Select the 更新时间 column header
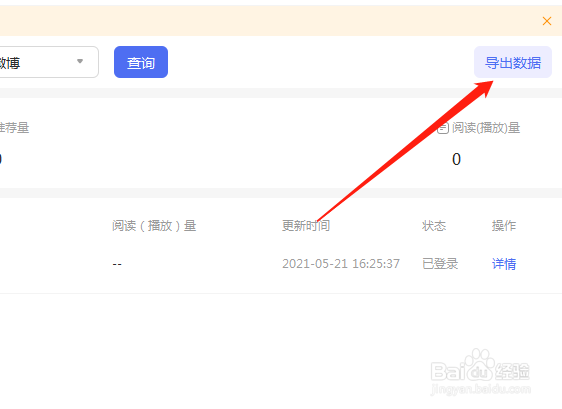This screenshot has width=562, height=409. tap(306, 225)
